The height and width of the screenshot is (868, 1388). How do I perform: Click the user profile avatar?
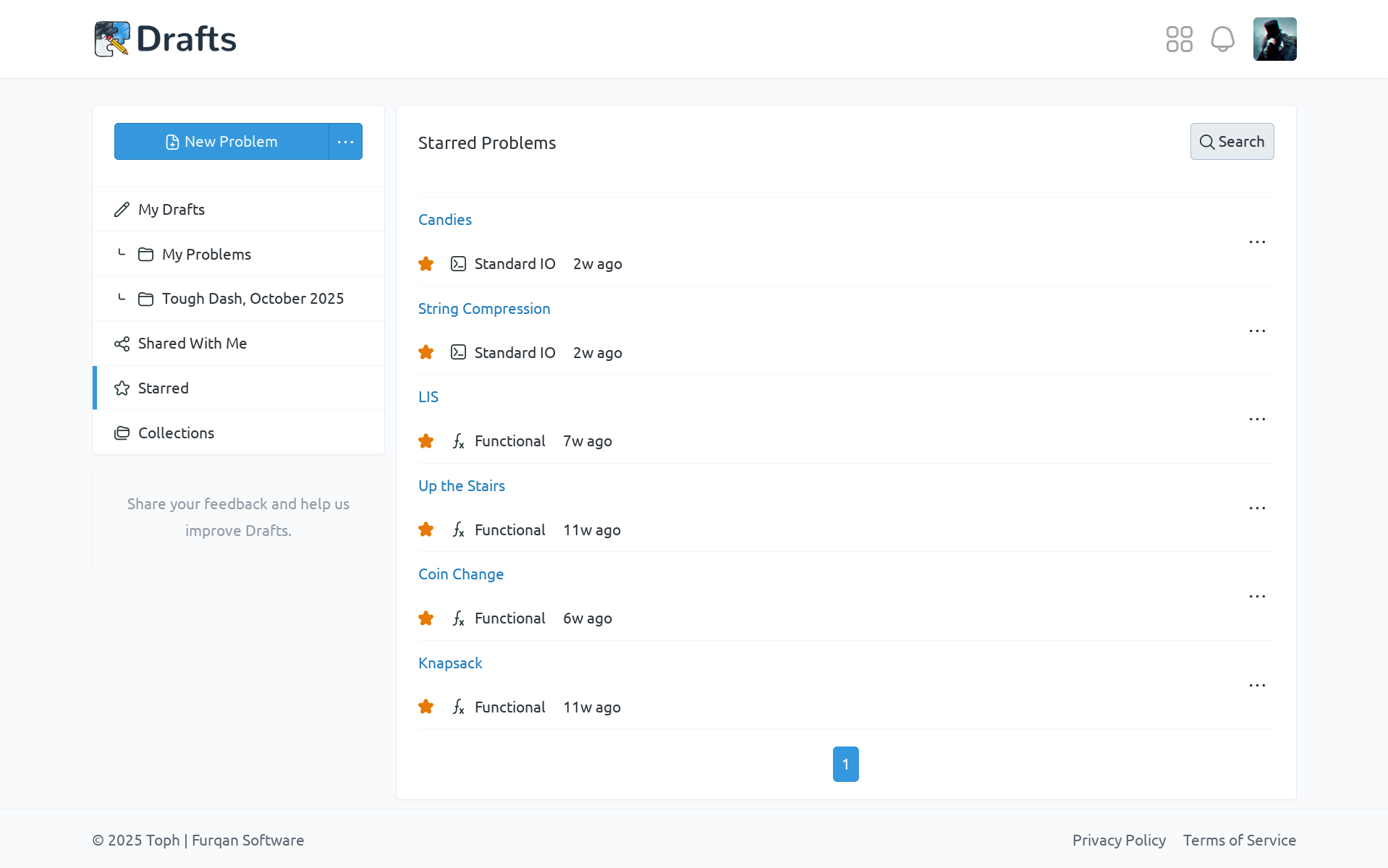(1274, 39)
